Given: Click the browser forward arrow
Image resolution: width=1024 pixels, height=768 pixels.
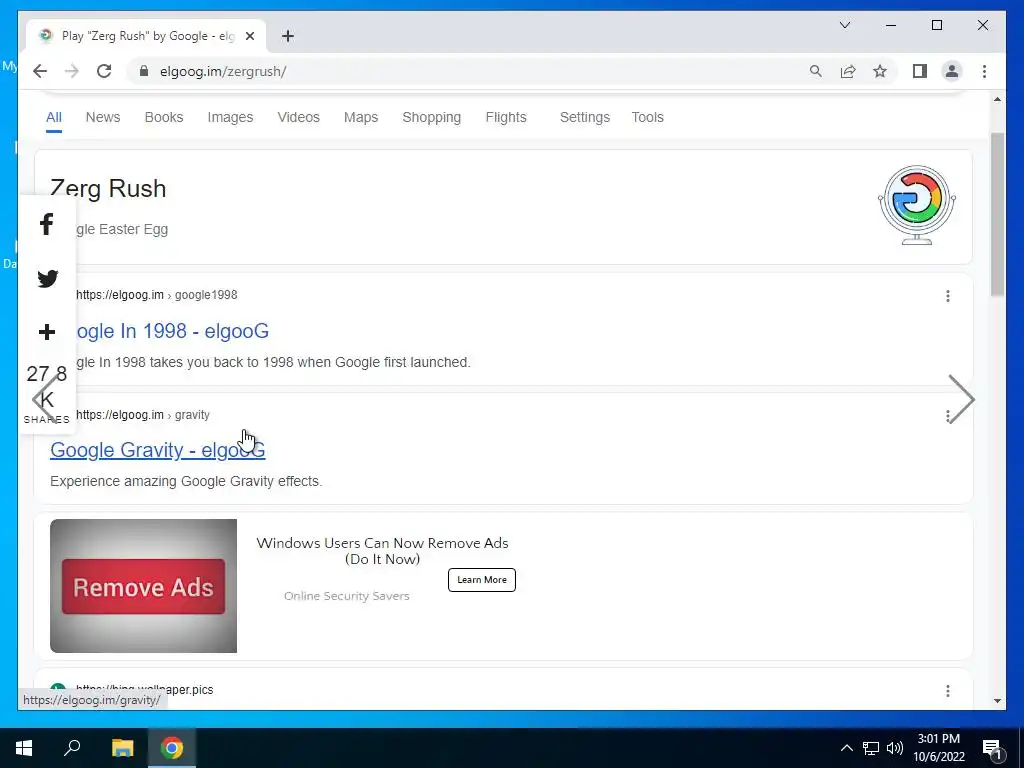Looking at the screenshot, I should (x=72, y=71).
